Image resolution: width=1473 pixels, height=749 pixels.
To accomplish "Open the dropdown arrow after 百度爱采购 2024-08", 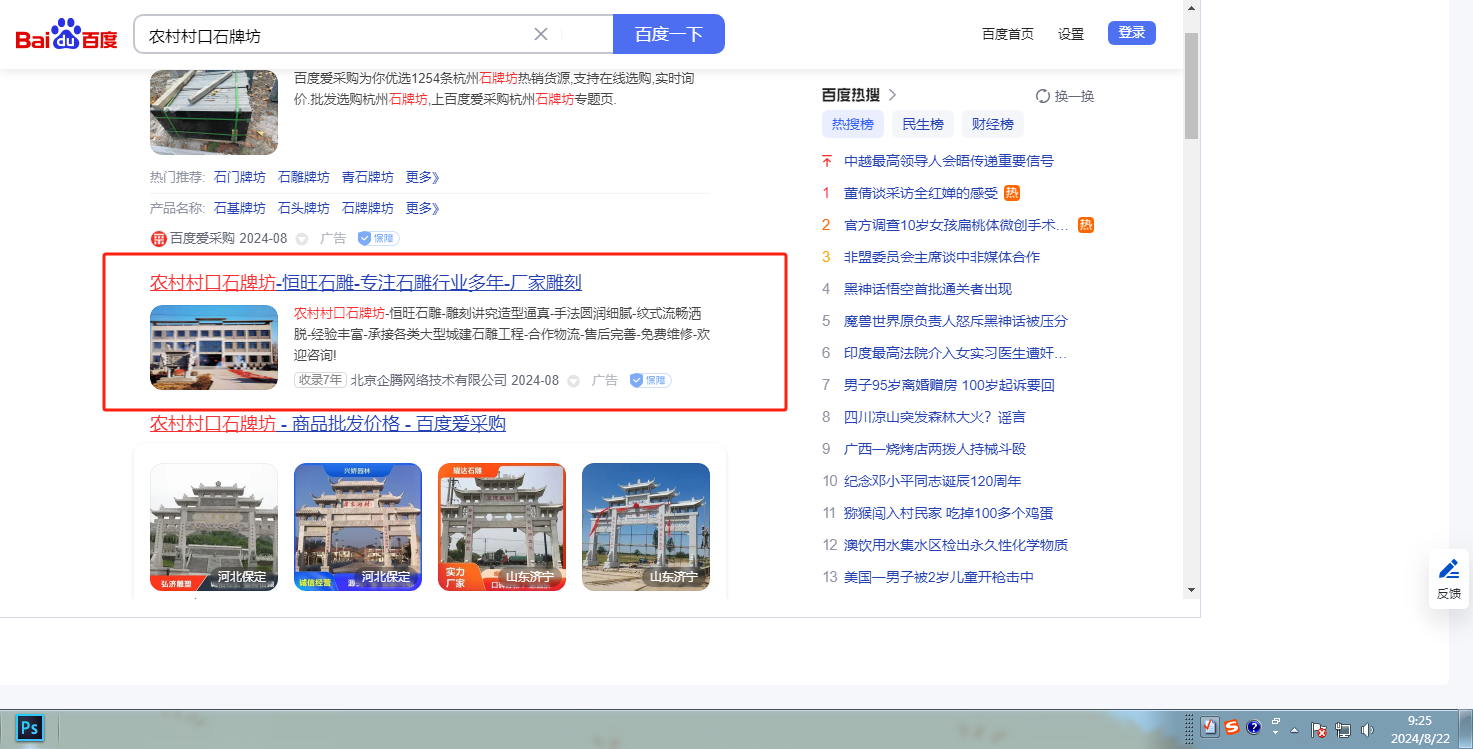I will pyautogui.click(x=301, y=239).
